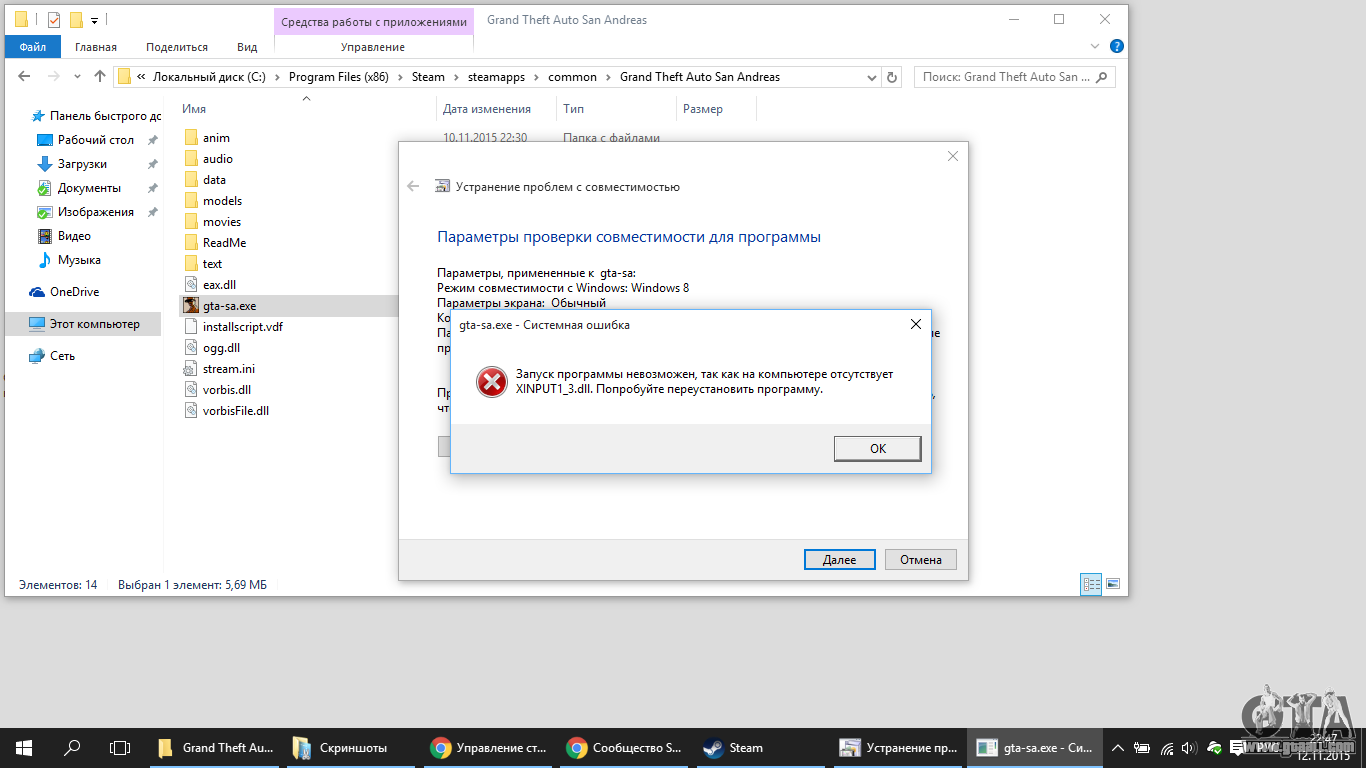The width and height of the screenshot is (1366, 768).
Task: Switch to large icons view in status bar
Action: [1112, 584]
